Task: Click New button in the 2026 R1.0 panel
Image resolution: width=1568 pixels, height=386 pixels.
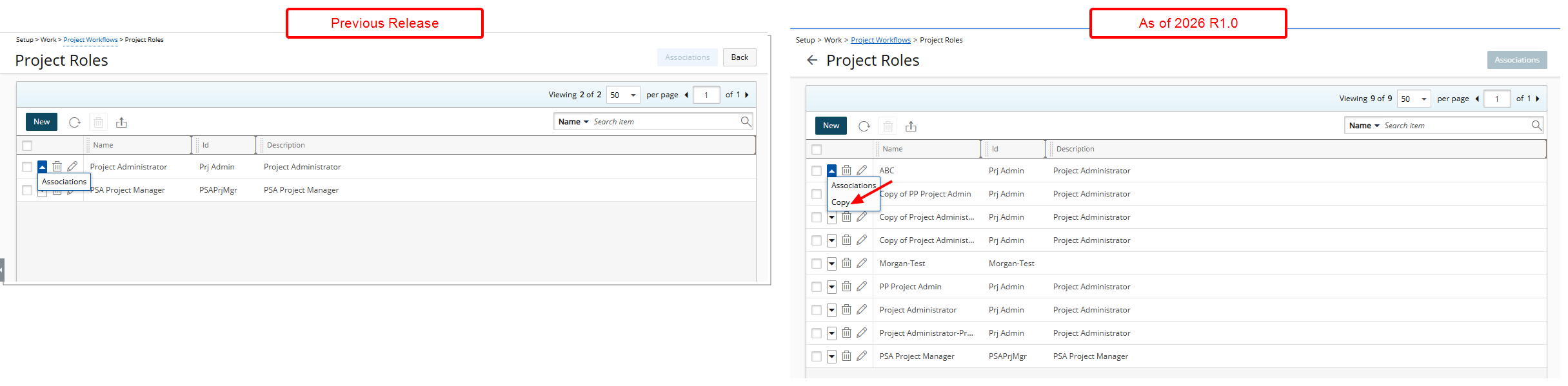Action: point(831,126)
